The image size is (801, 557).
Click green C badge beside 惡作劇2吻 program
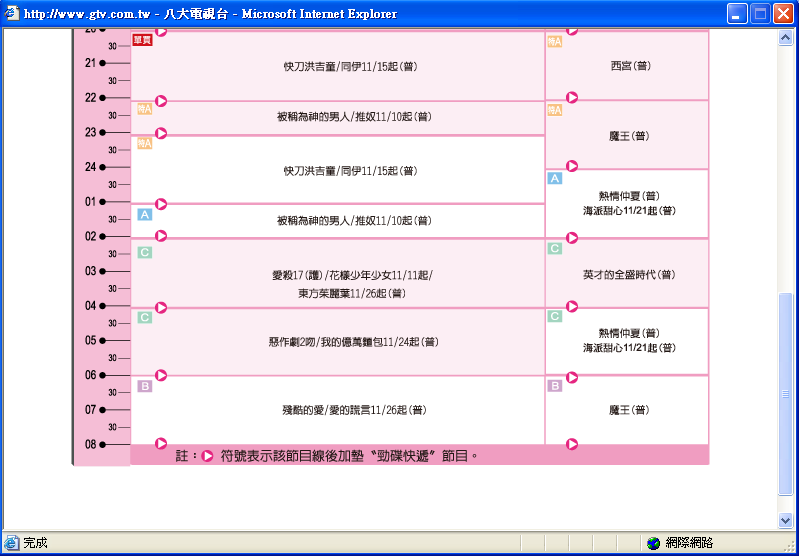(144, 317)
